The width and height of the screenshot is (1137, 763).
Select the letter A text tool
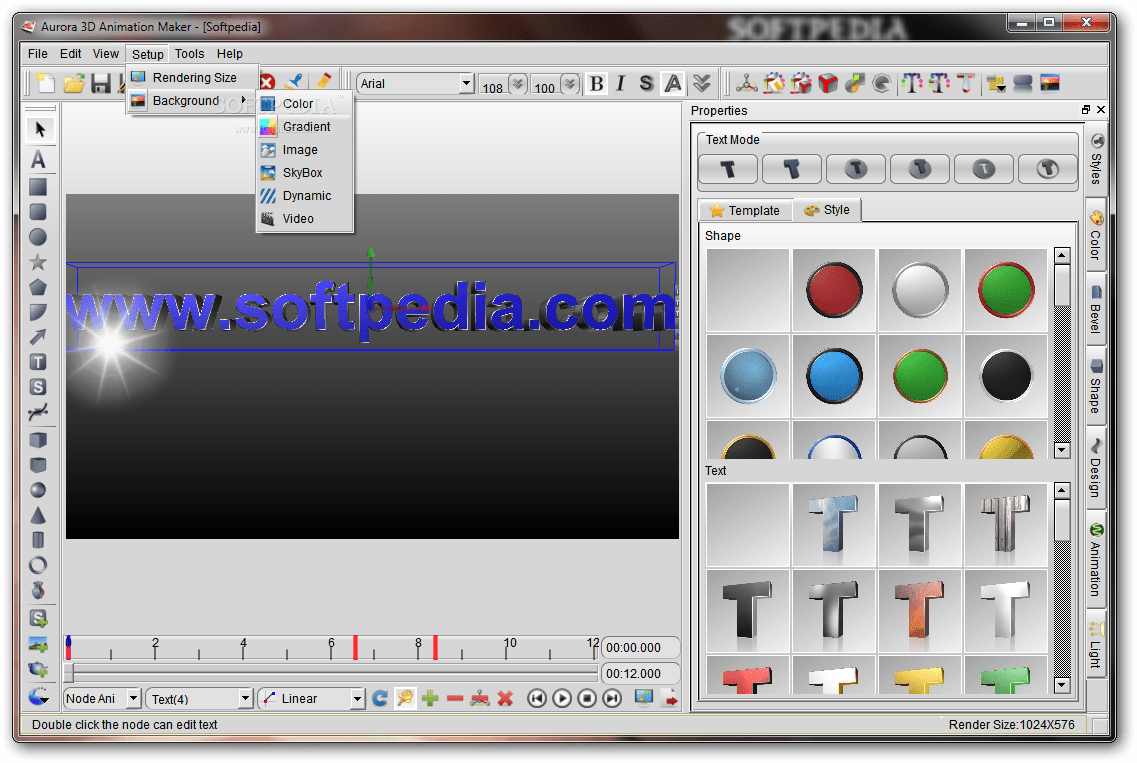tap(38, 160)
